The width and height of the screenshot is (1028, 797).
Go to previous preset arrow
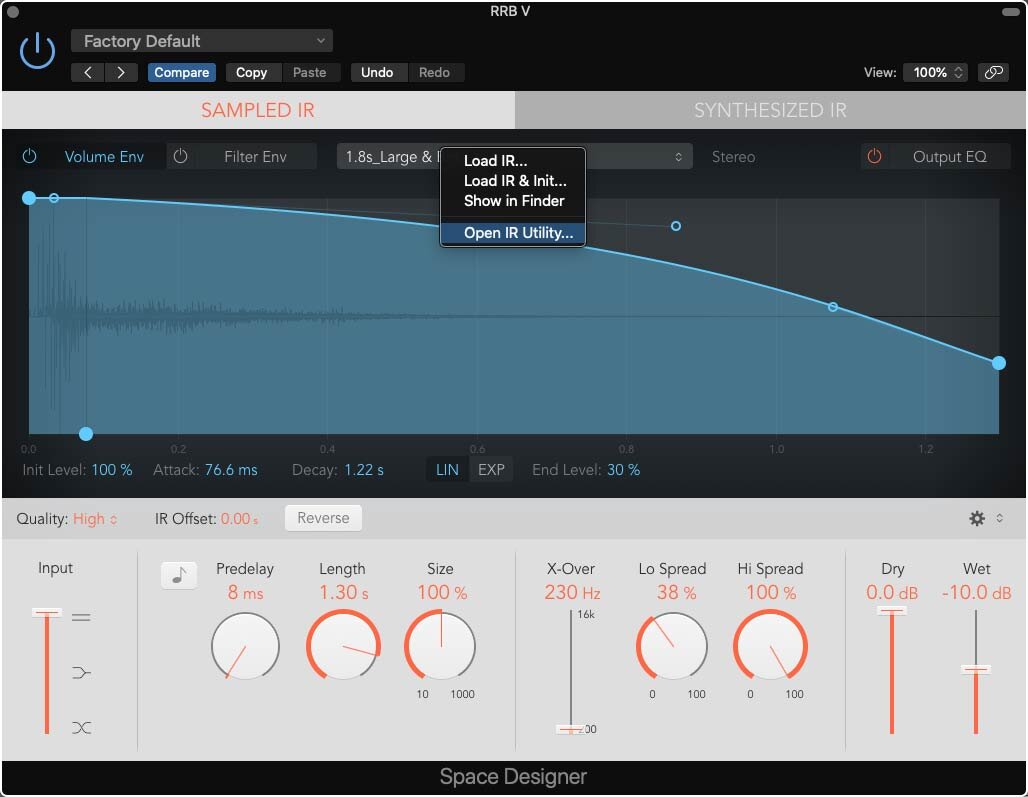coord(88,72)
